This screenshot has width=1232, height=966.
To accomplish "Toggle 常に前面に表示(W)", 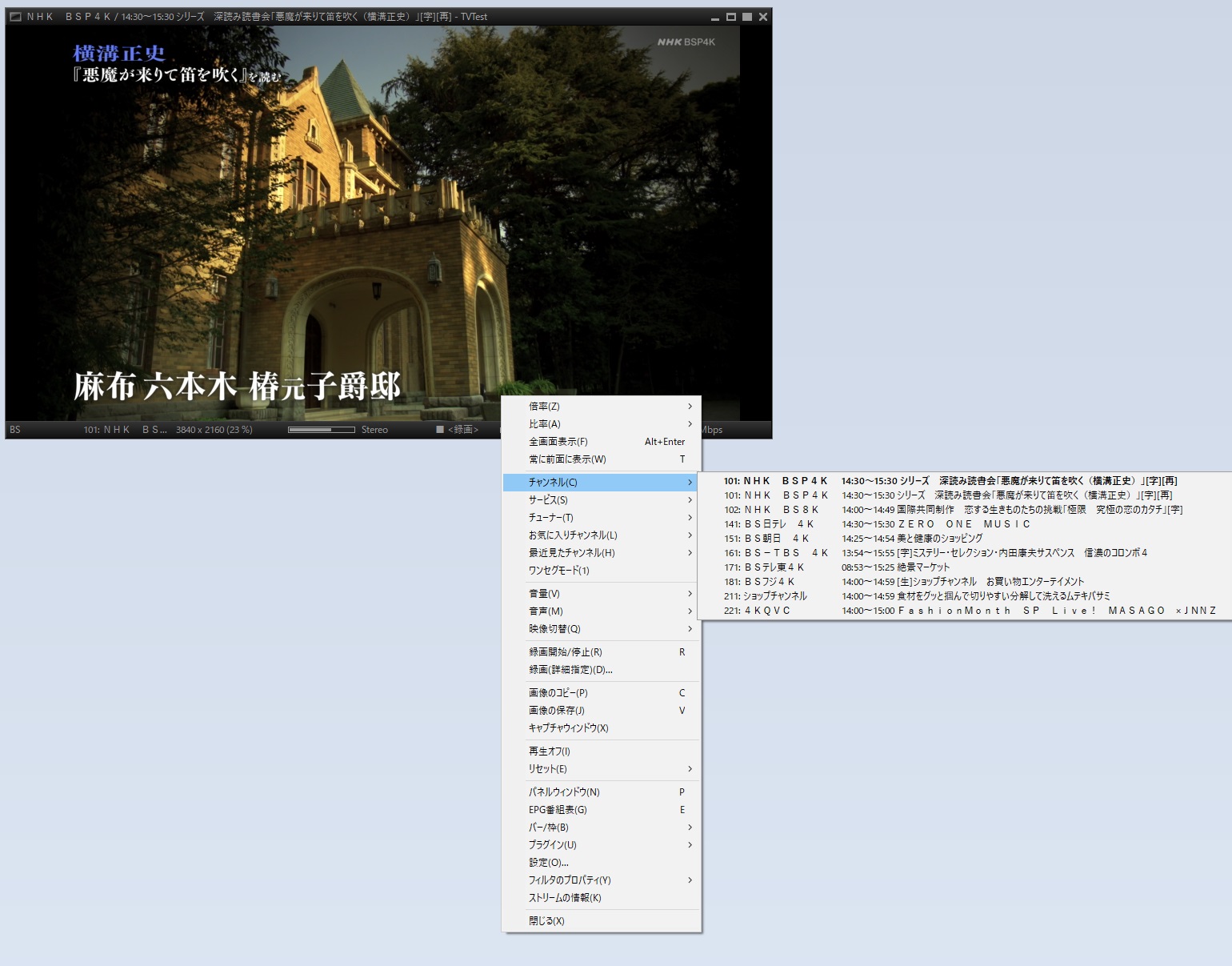I will tap(601, 459).
